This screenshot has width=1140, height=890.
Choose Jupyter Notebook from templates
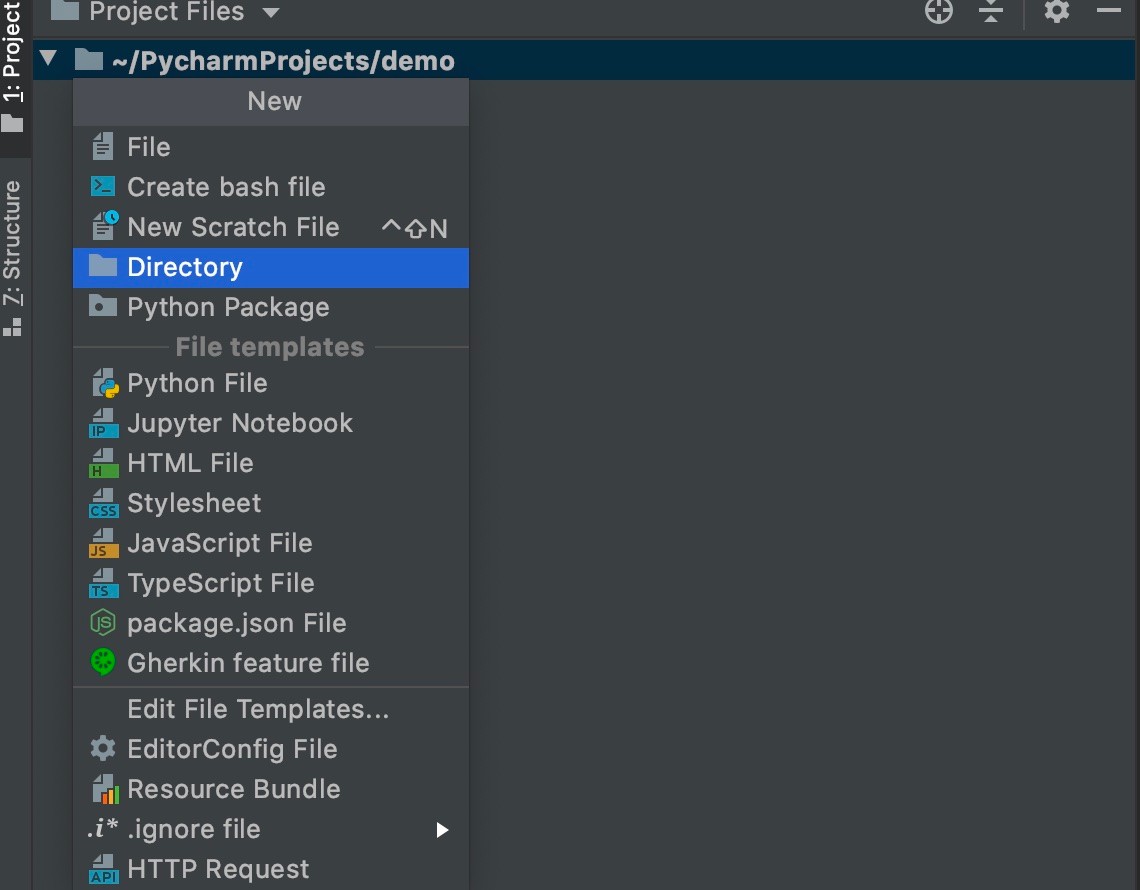[x=271, y=423]
